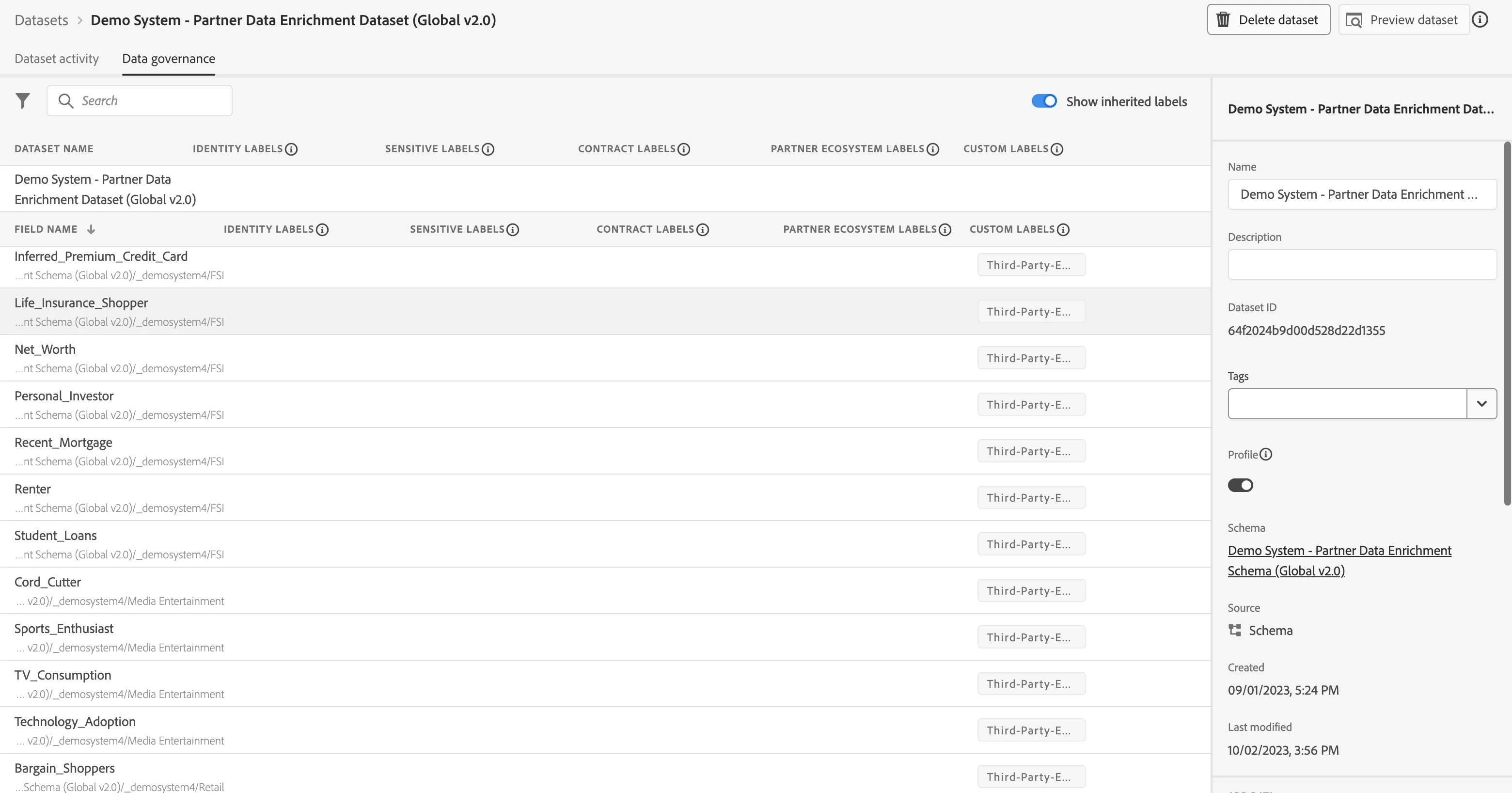Click field-level Sensitive Labels info icon
Screen dimensions: 1512x793
tap(512, 229)
